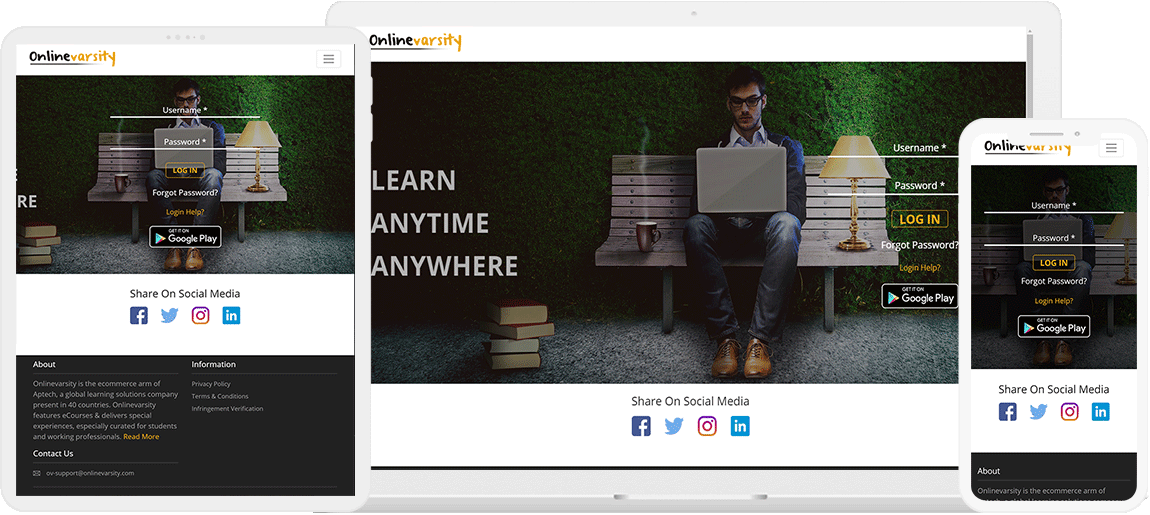This screenshot has width=1150, height=515.
Task: Open Infringement Verification link on tablet
Action: [227, 409]
